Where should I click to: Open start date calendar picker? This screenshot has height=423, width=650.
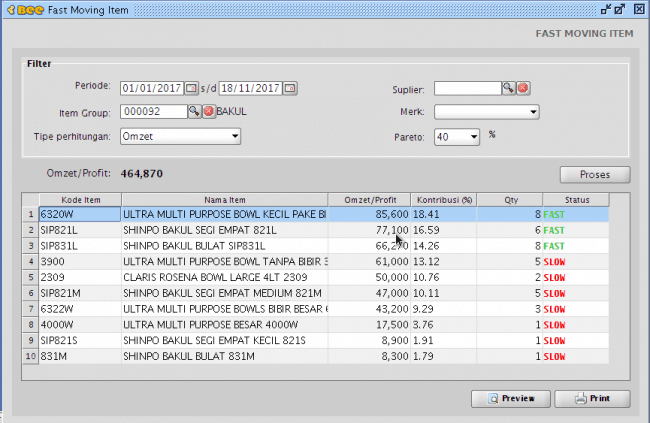191,88
